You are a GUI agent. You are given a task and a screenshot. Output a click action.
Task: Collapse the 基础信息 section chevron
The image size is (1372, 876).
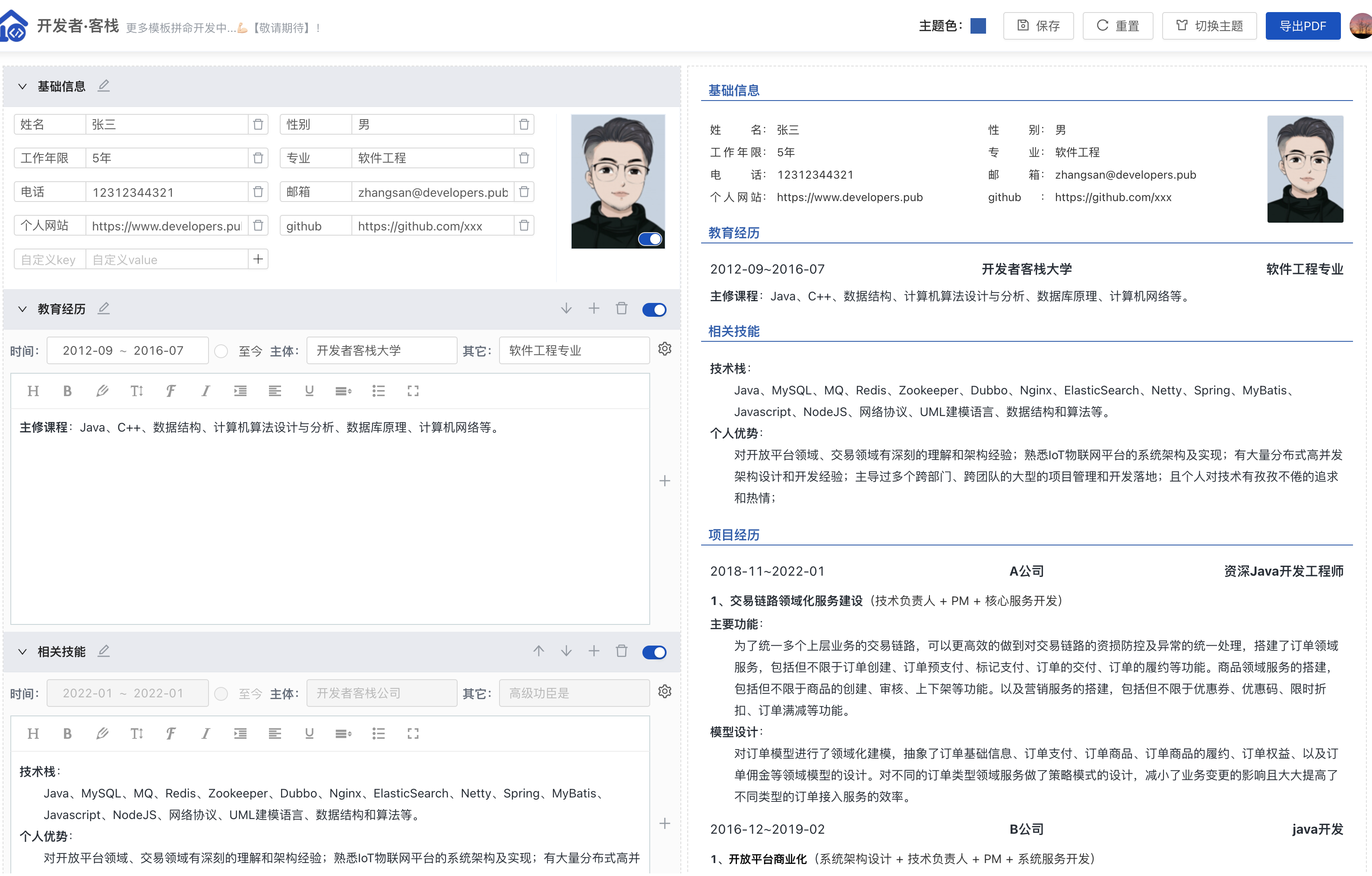tap(22, 87)
